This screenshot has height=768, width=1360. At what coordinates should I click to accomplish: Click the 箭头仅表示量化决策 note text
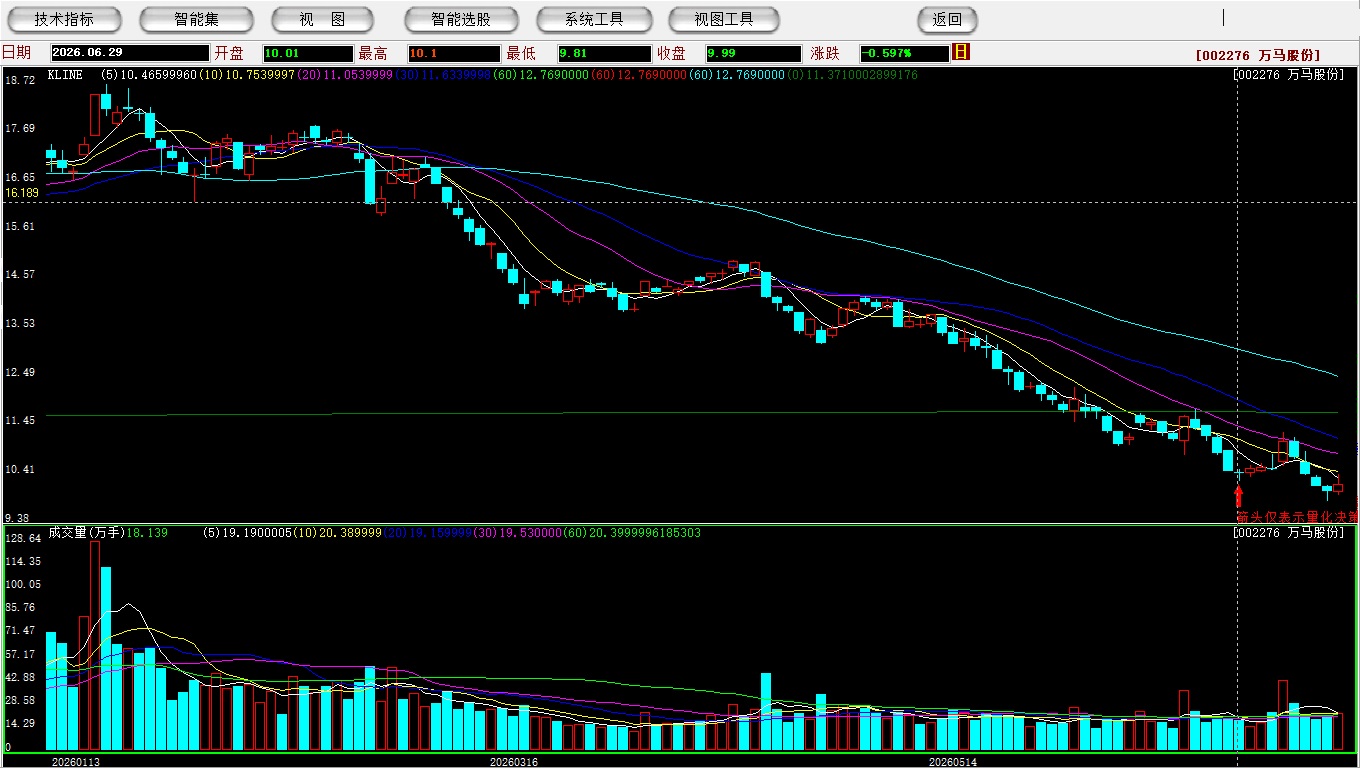(x=1296, y=517)
